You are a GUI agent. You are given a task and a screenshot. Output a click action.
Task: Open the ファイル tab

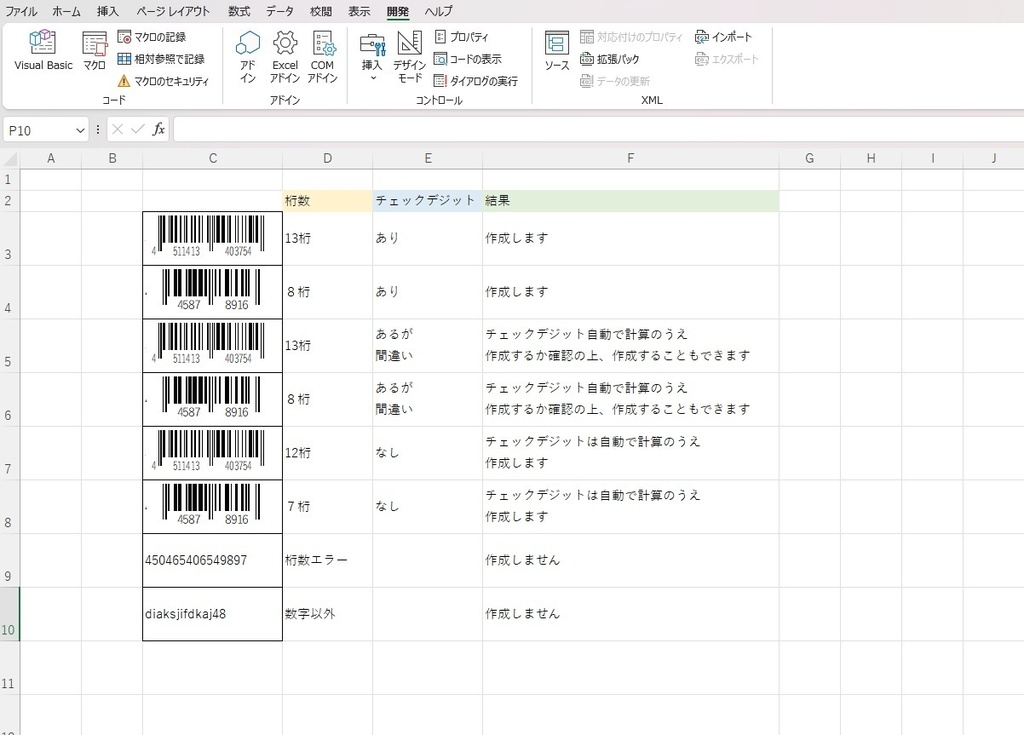[21, 11]
